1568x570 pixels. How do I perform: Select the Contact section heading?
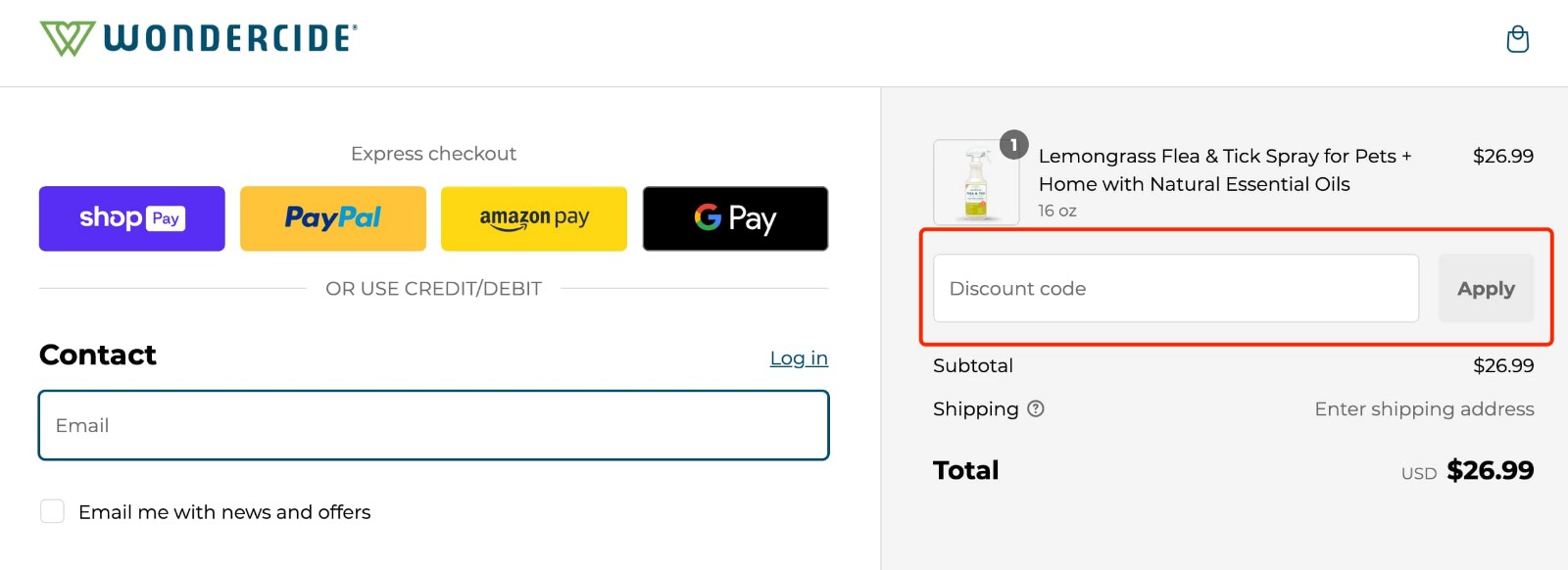pos(97,355)
